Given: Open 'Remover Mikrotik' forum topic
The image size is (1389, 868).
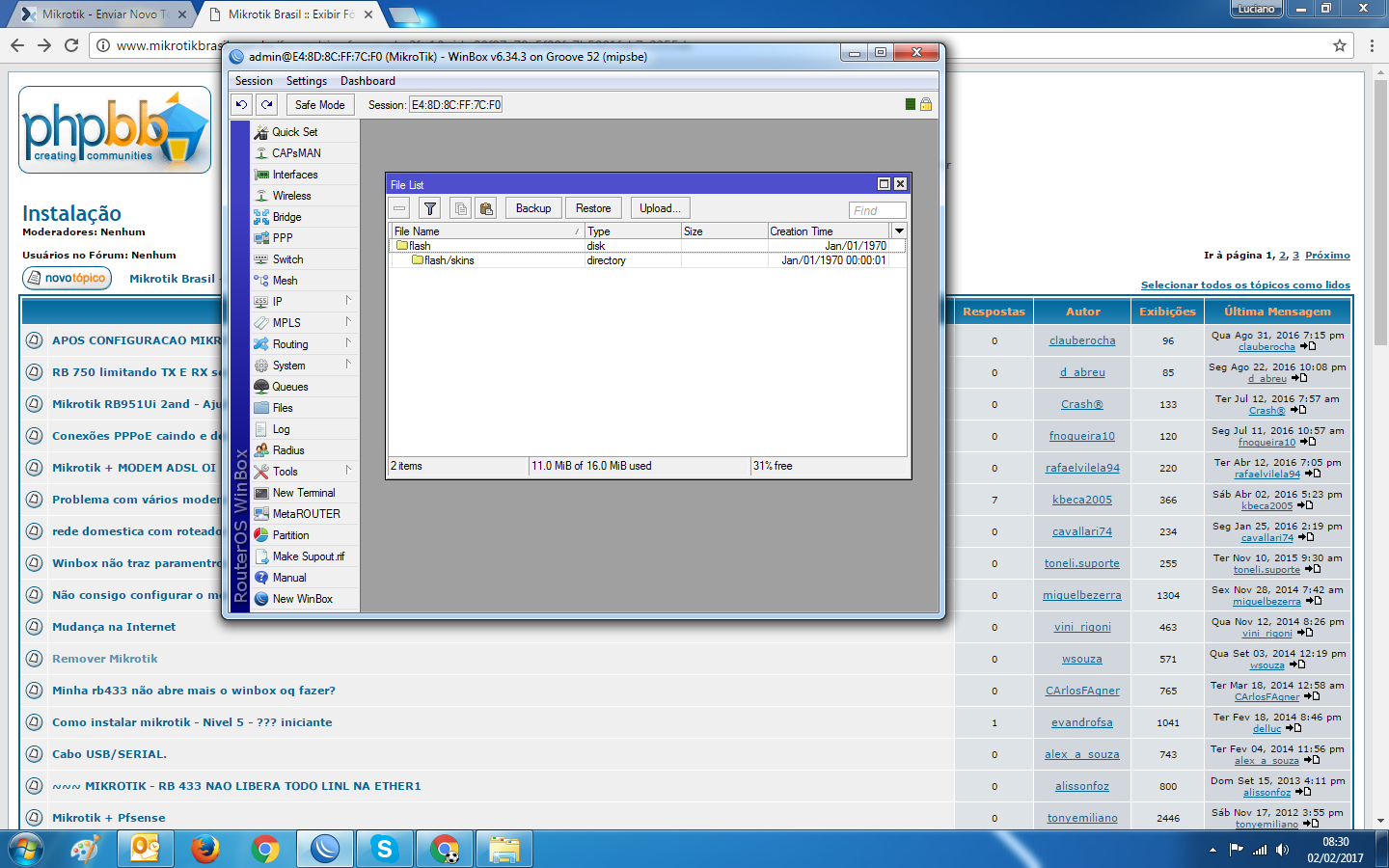Looking at the screenshot, I should pyautogui.click(x=105, y=659).
